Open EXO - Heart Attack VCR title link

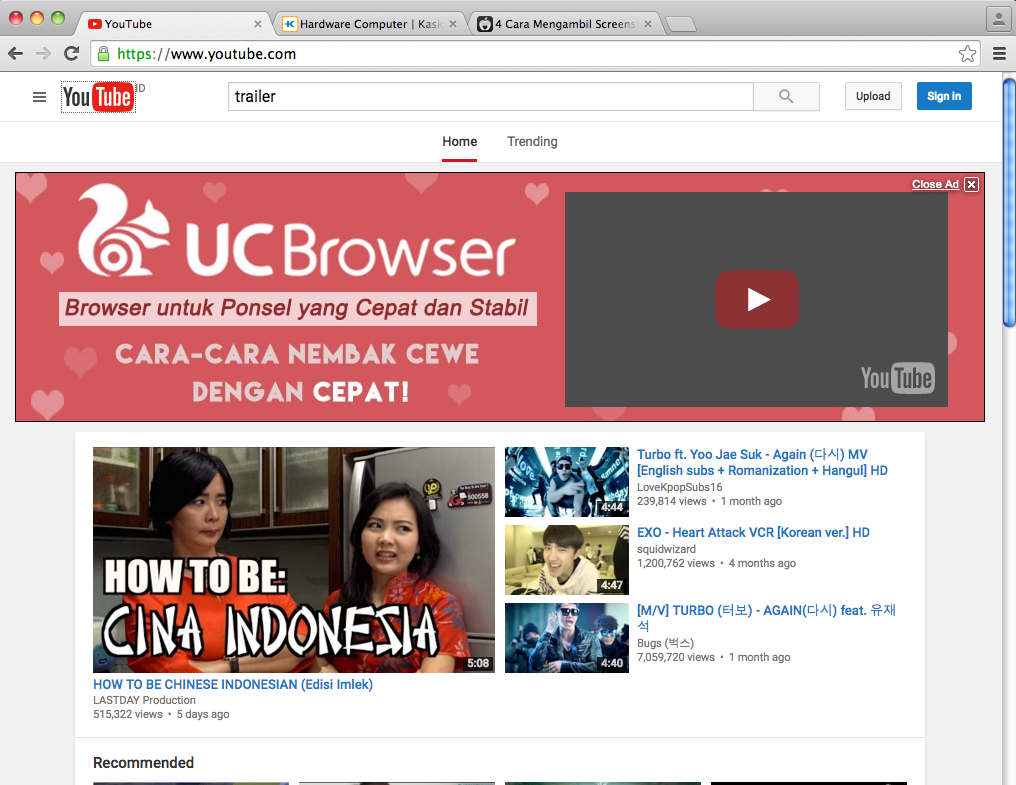pos(753,532)
